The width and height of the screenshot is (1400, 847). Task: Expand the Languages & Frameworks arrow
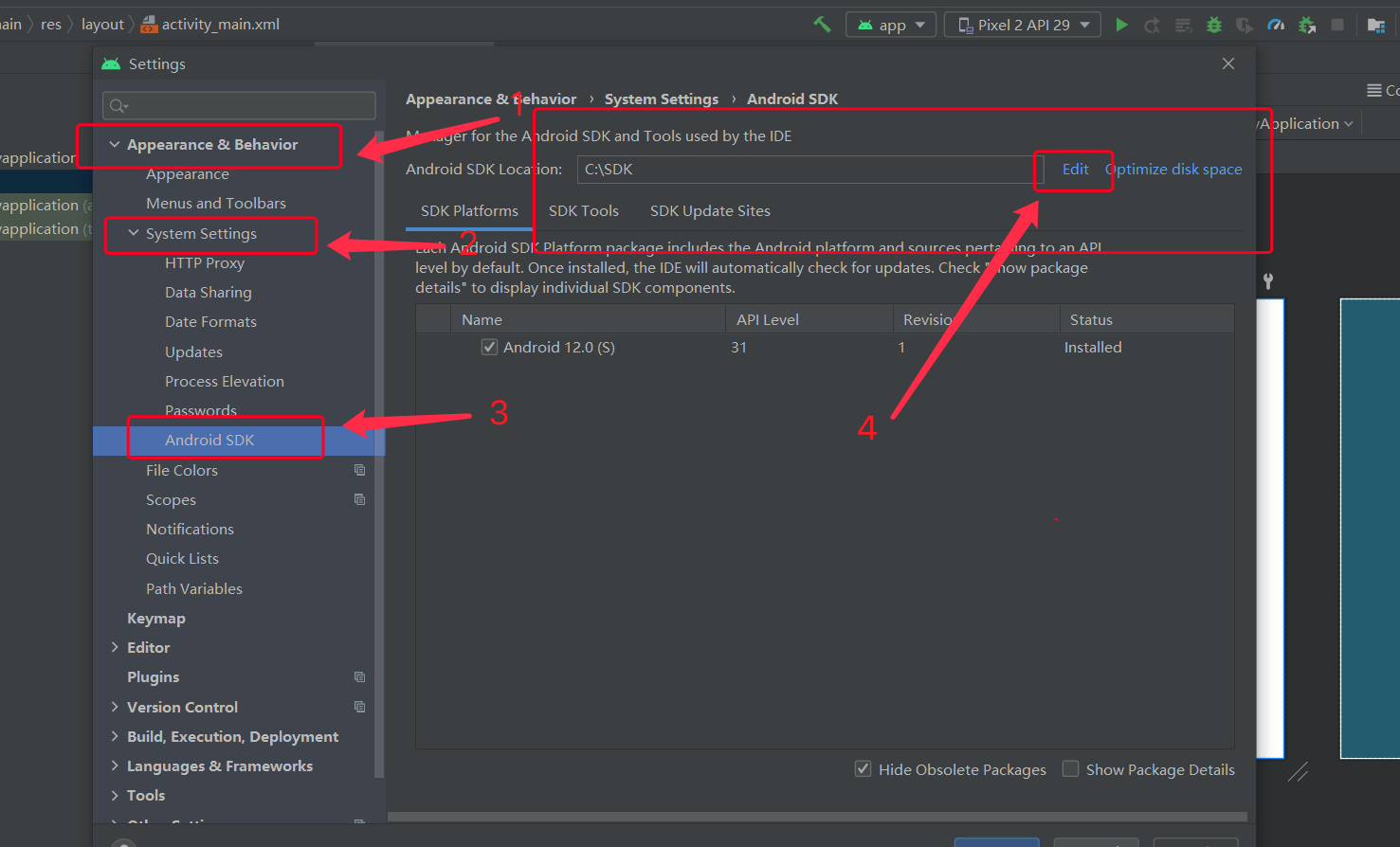(x=115, y=766)
